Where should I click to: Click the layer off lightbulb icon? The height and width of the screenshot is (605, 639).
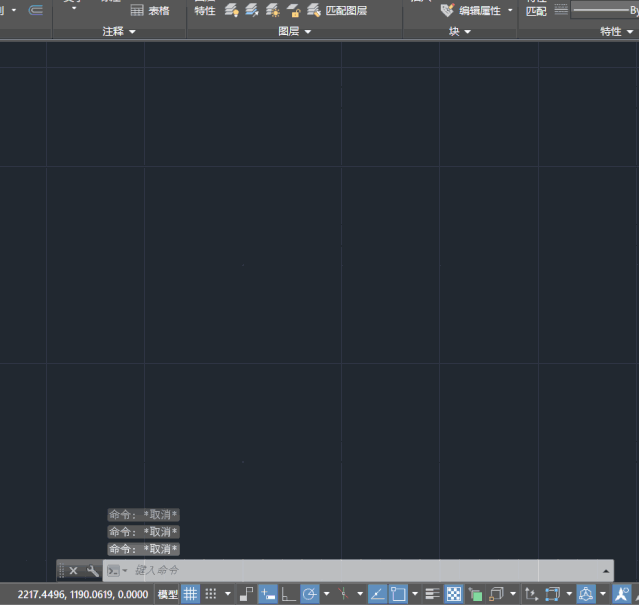coord(231,10)
